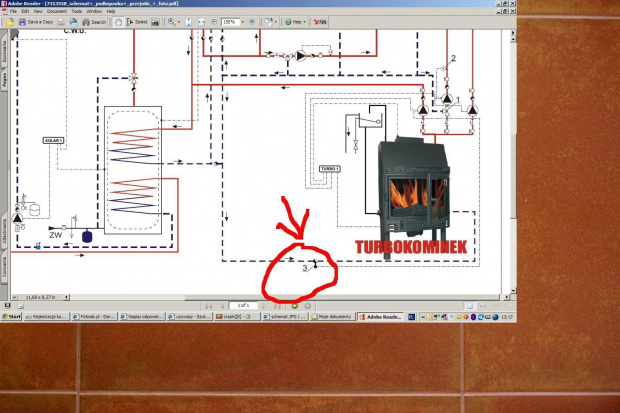Viewport: 620px width, 413px height.
Task: Click the Windows Start button
Action: click(x=13, y=316)
